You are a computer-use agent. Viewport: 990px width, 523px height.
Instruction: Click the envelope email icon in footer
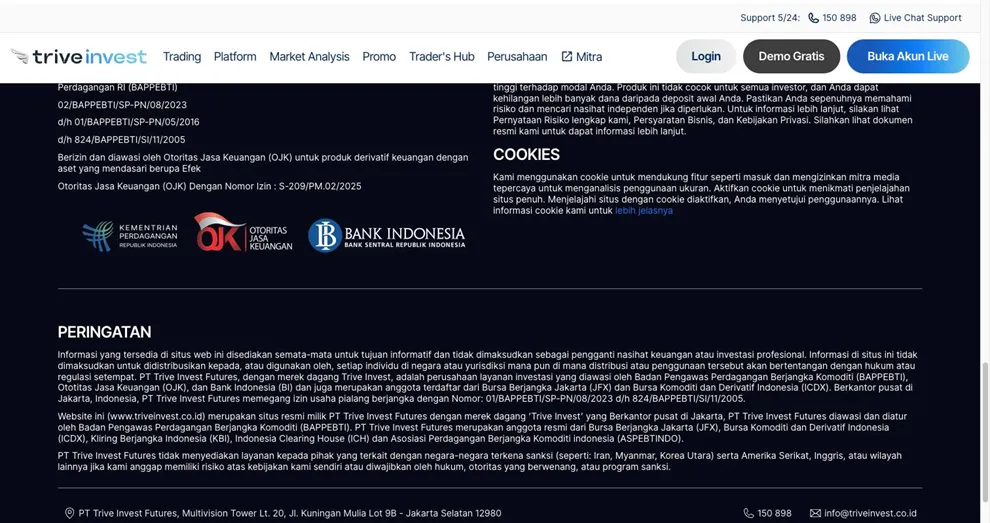(x=815, y=513)
